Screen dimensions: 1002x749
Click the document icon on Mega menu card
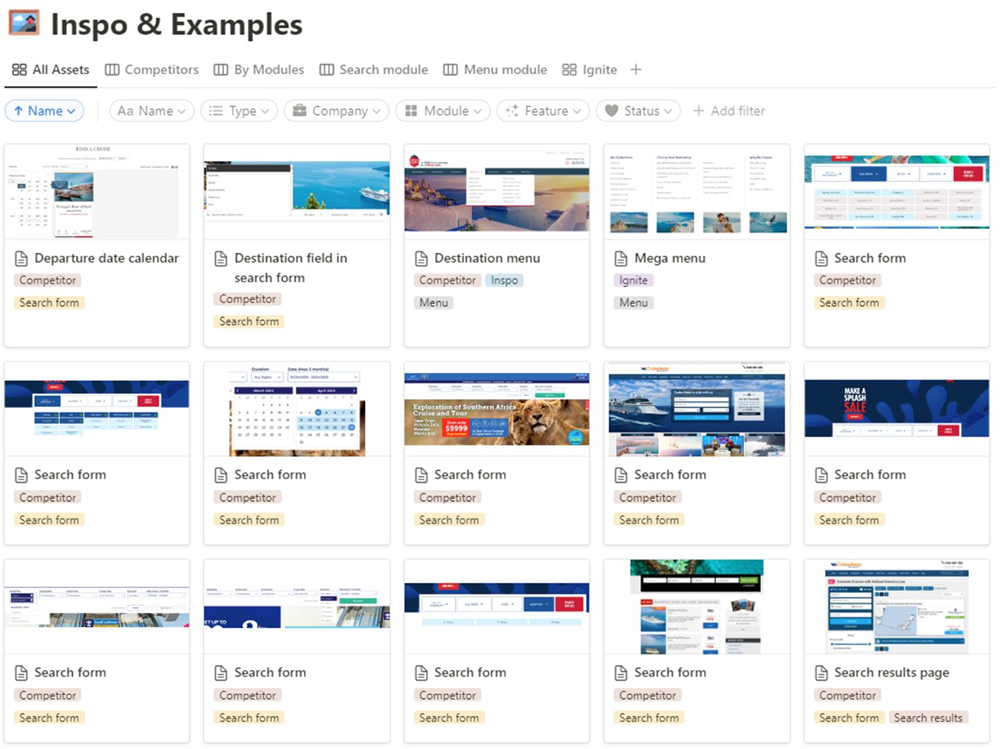coord(622,258)
